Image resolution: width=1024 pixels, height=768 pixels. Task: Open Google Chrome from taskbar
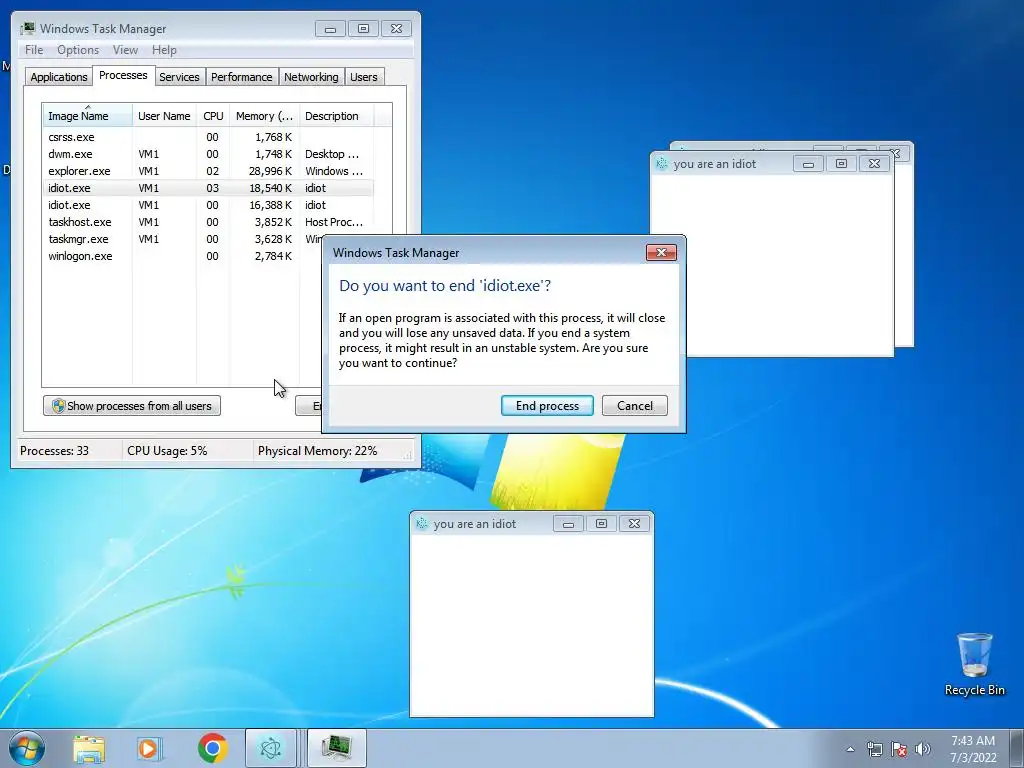pos(212,748)
